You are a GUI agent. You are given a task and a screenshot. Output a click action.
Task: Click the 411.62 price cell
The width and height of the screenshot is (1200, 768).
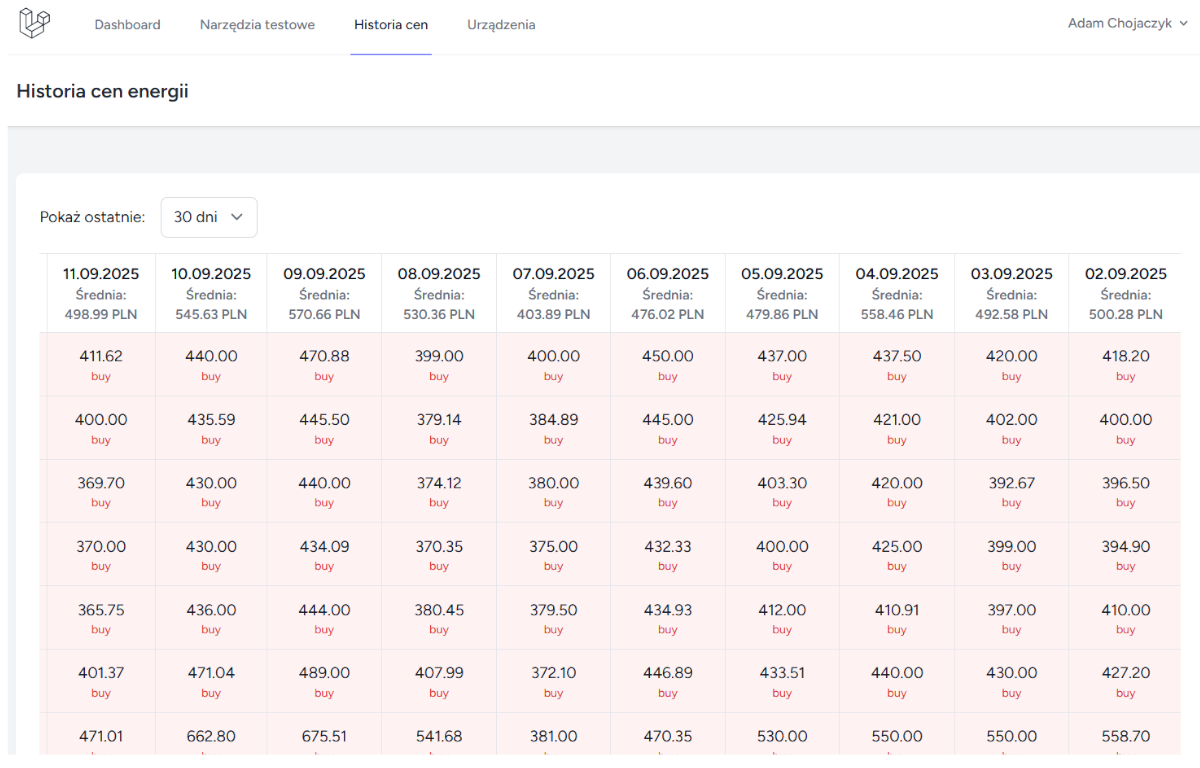(101, 364)
